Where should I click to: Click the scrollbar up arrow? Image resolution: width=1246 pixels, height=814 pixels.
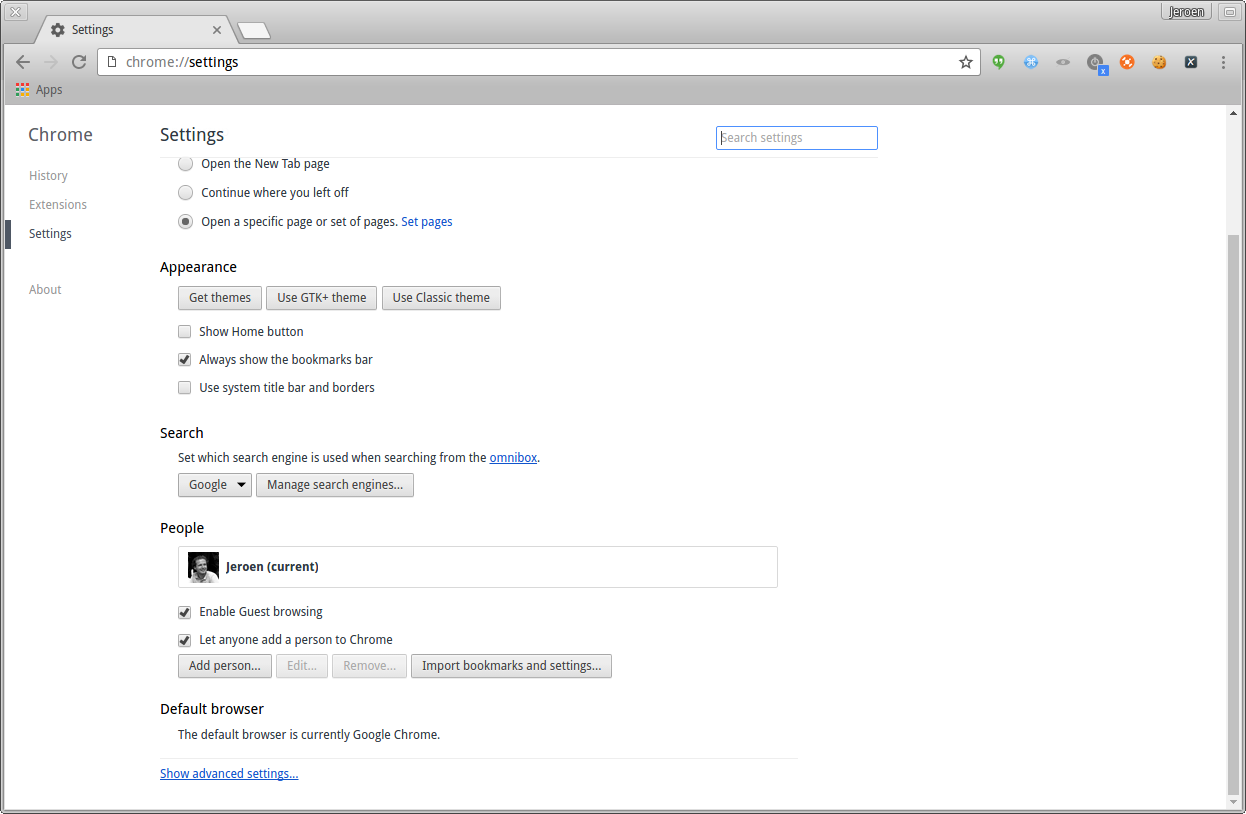coord(1233,113)
